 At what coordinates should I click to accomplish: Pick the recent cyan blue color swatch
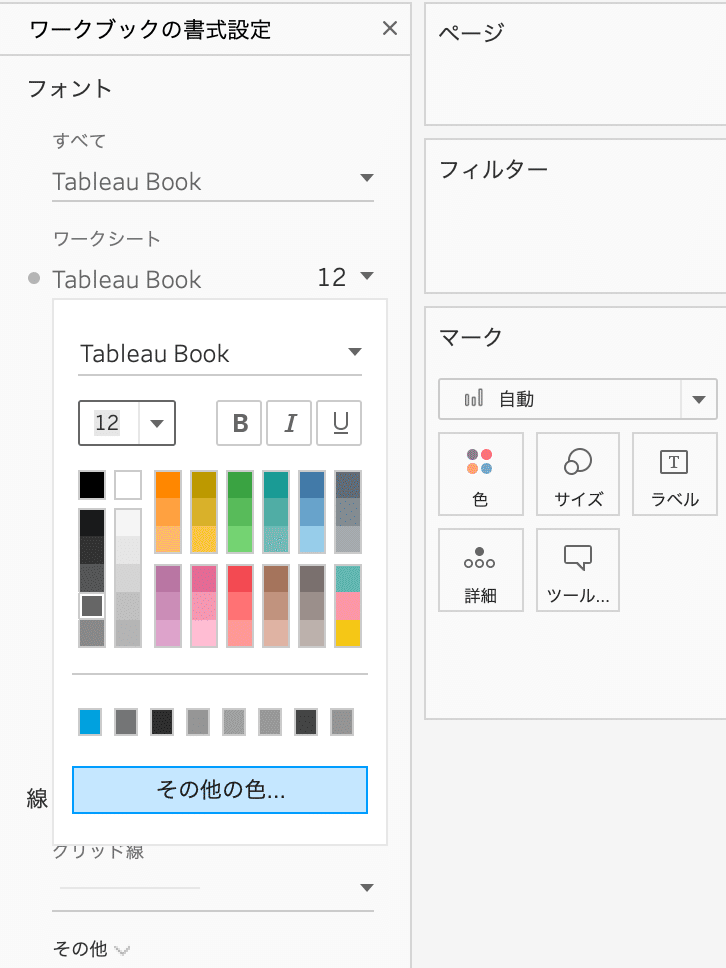pos(90,722)
